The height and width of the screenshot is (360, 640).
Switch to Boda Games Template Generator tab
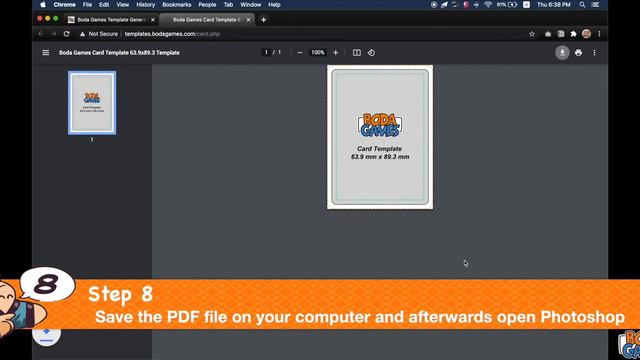110,20
